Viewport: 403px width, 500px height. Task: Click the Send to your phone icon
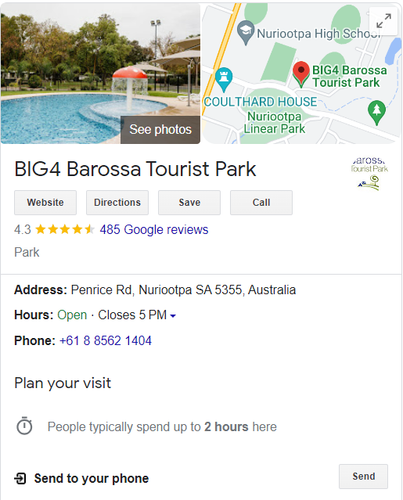[x=20, y=478]
